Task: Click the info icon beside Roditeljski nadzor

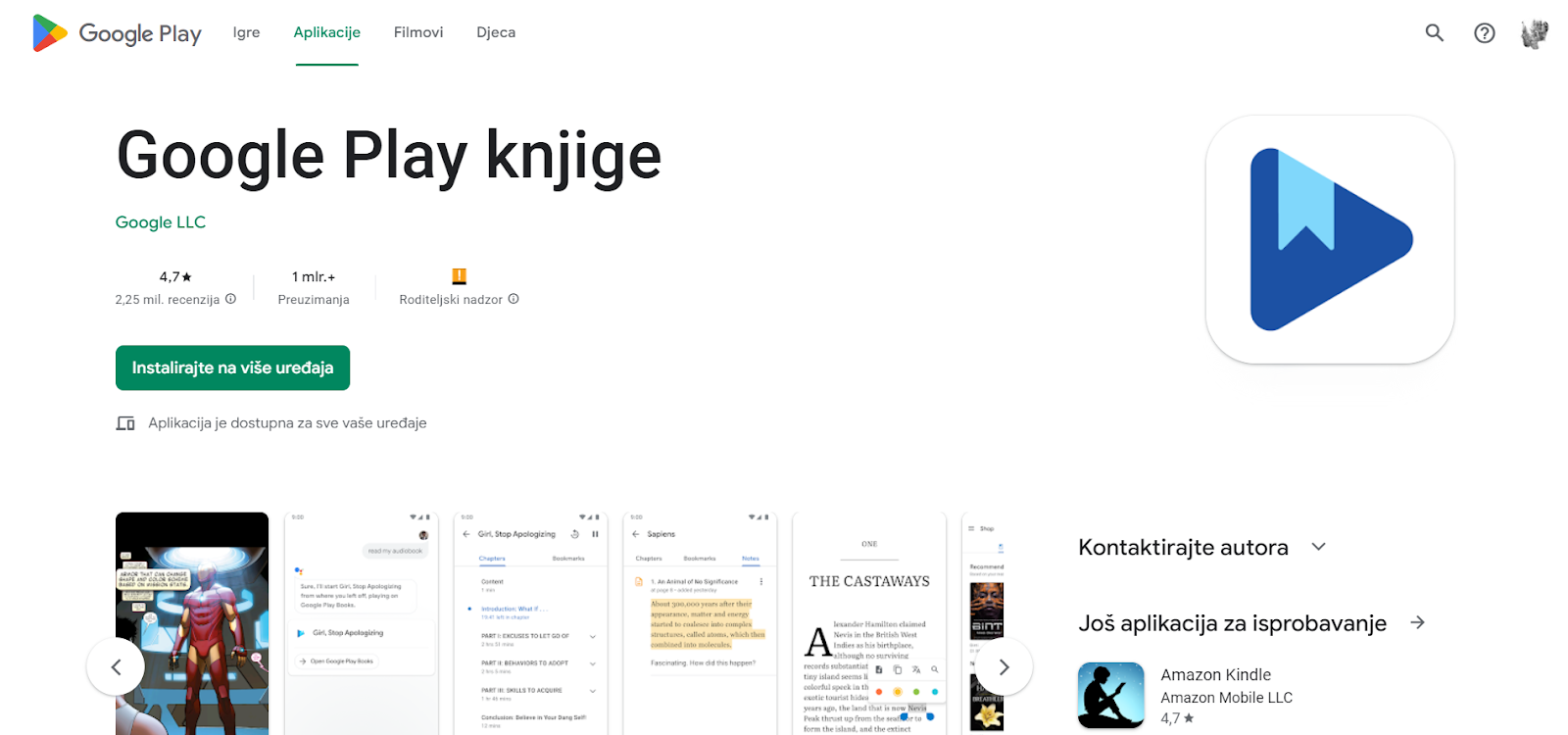Action: tap(514, 299)
